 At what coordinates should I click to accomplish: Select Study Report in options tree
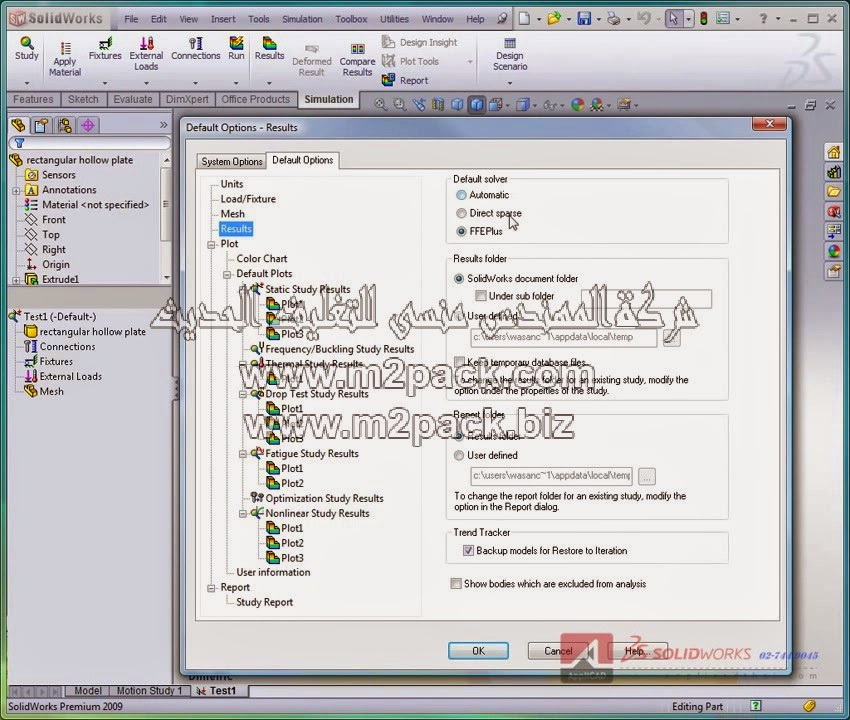tap(265, 602)
